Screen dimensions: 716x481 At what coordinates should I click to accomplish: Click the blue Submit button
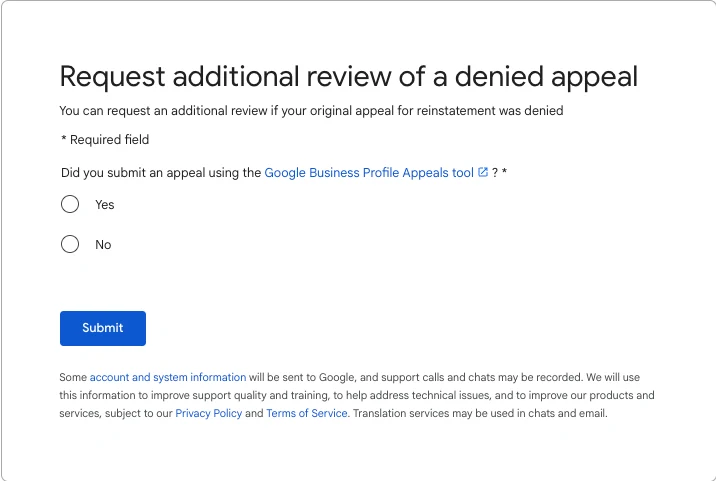[x=103, y=328]
